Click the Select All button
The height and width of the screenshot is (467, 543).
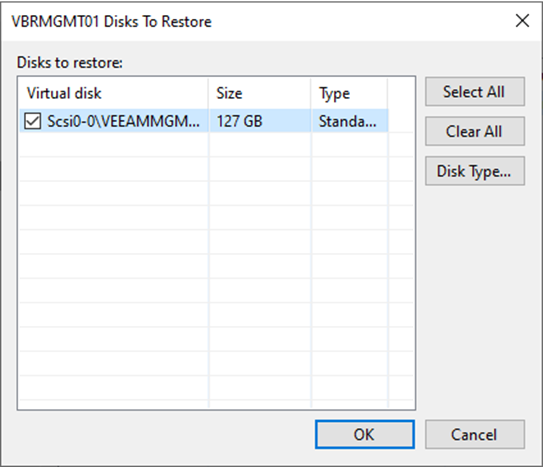(475, 92)
